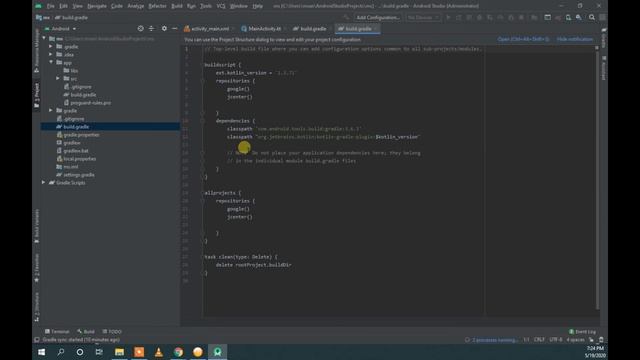
Task: Open the Refactor menu
Action: pyautogui.click(x=157, y=6)
